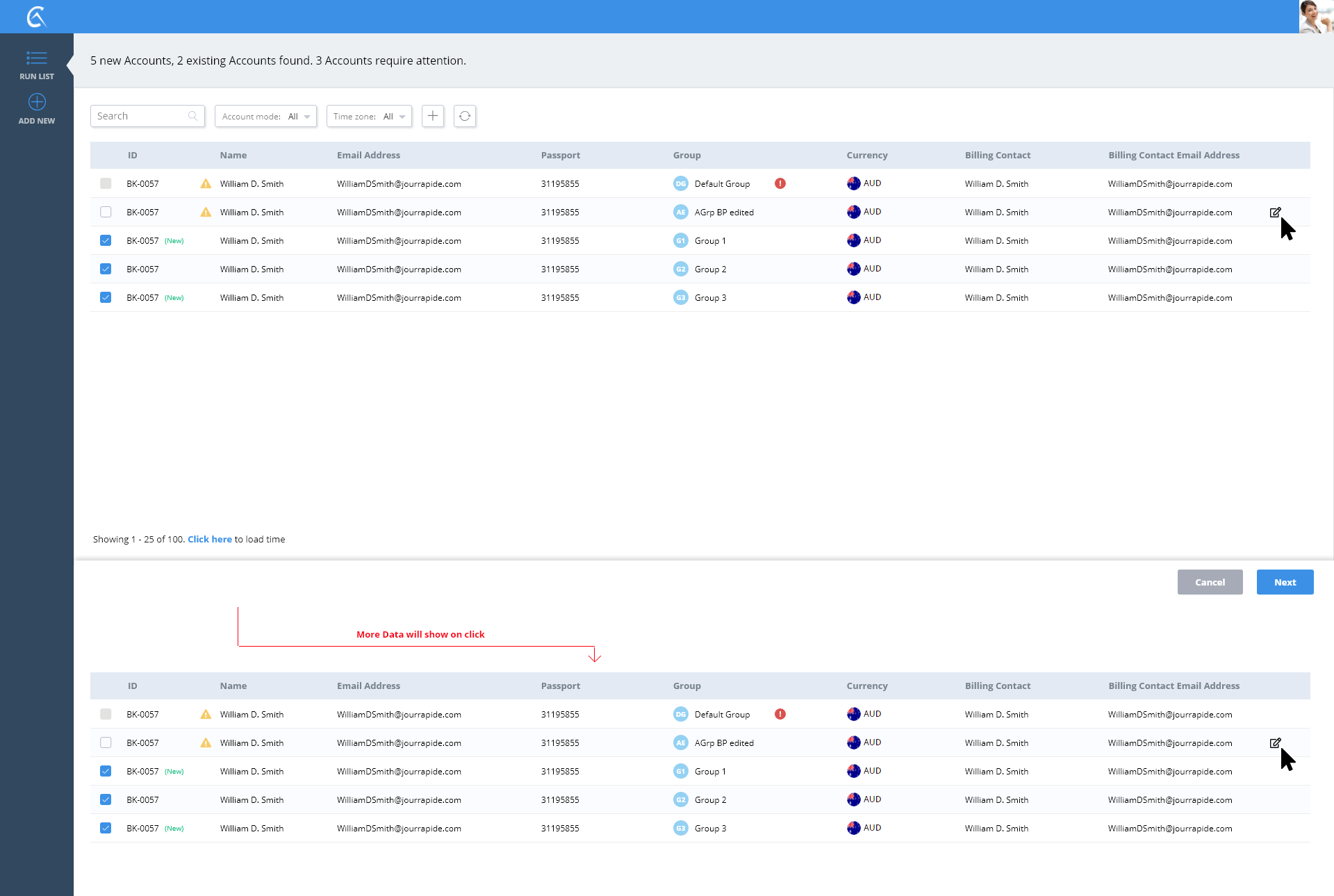
Task: Sort by the Group column header in the upper table
Action: (686, 155)
